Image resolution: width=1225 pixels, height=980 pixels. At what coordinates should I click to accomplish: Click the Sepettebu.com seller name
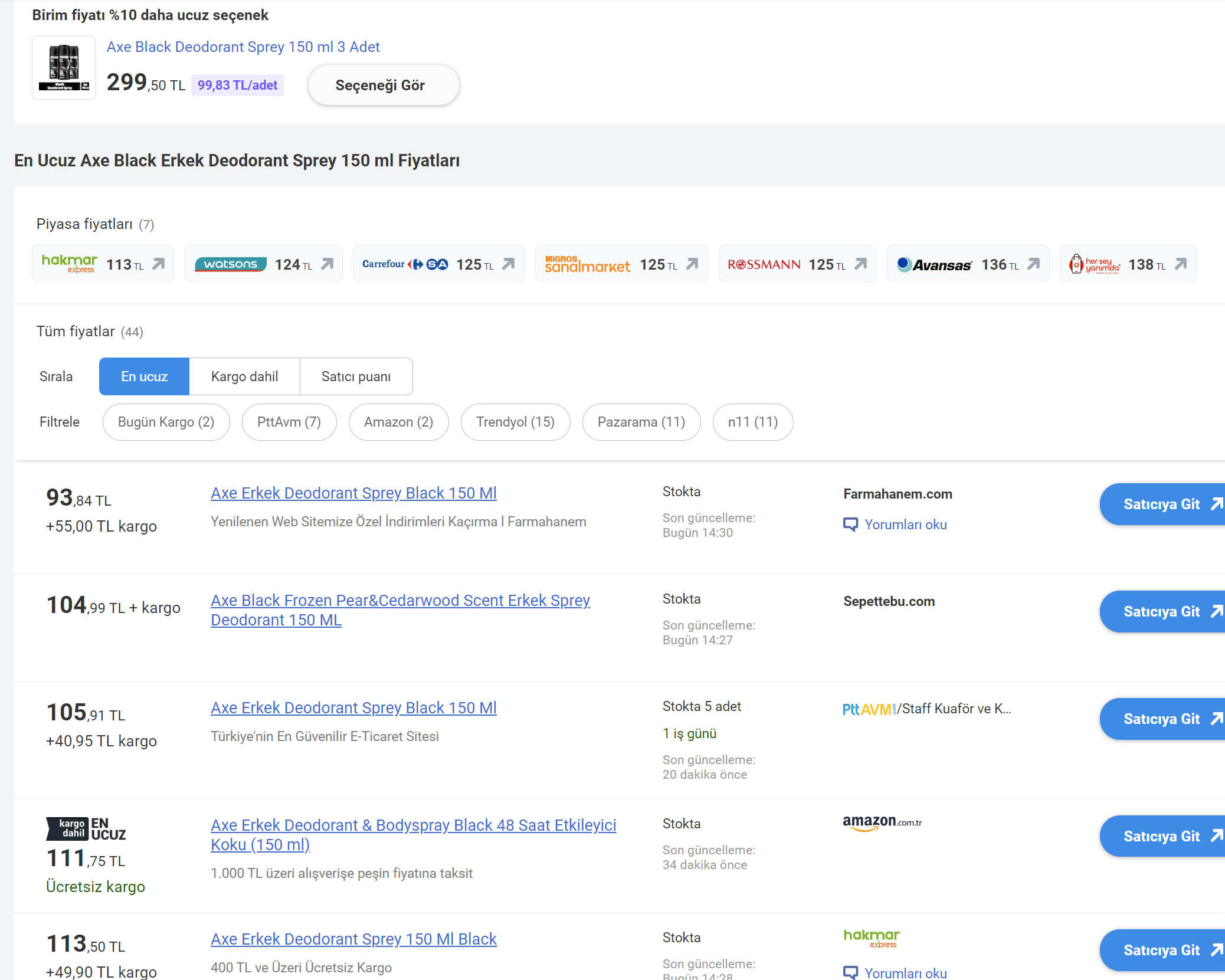tap(889, 601)
